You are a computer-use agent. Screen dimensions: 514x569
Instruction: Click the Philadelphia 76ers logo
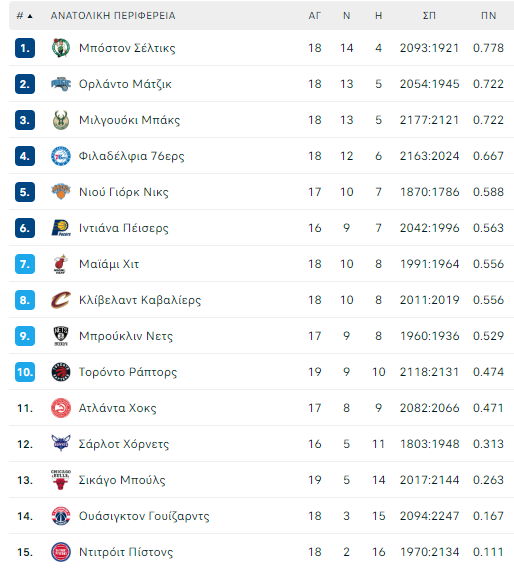coord(61,156)
